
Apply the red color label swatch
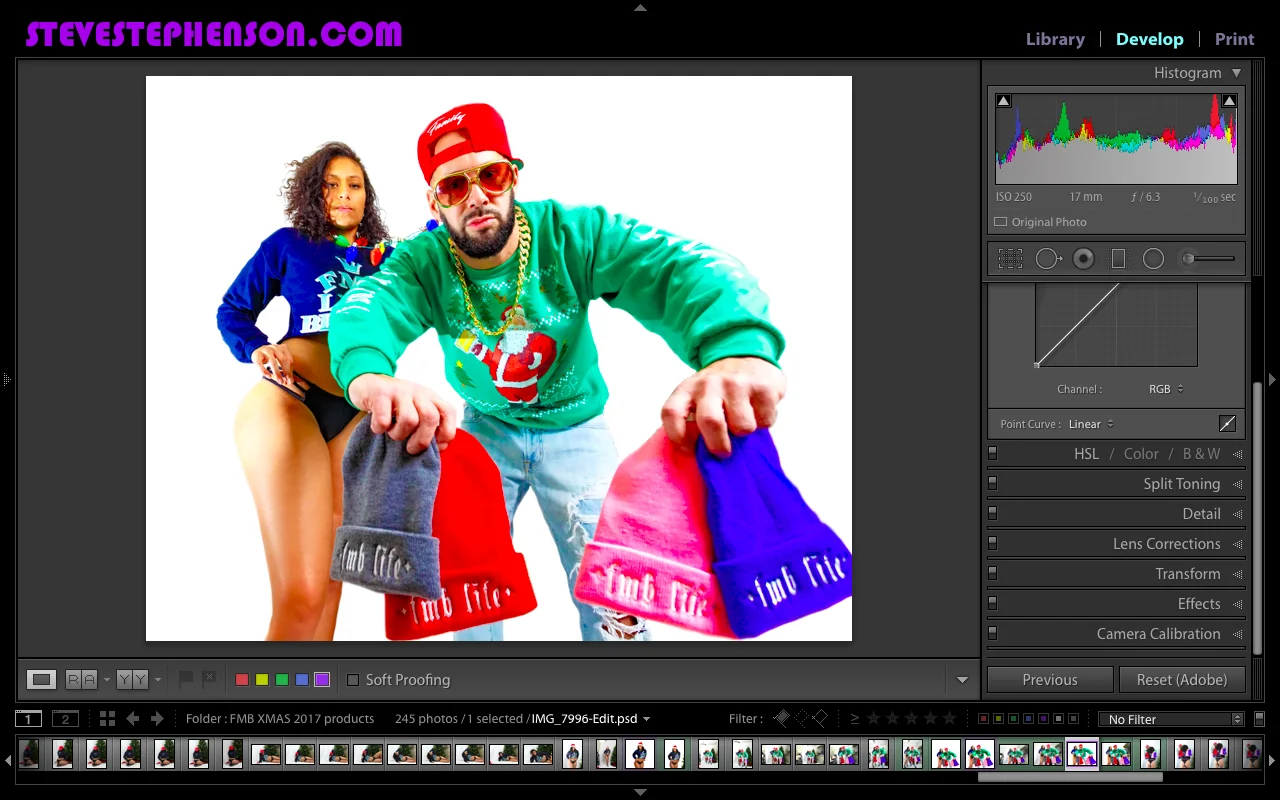pyautogui.click(x=242, y=680)
